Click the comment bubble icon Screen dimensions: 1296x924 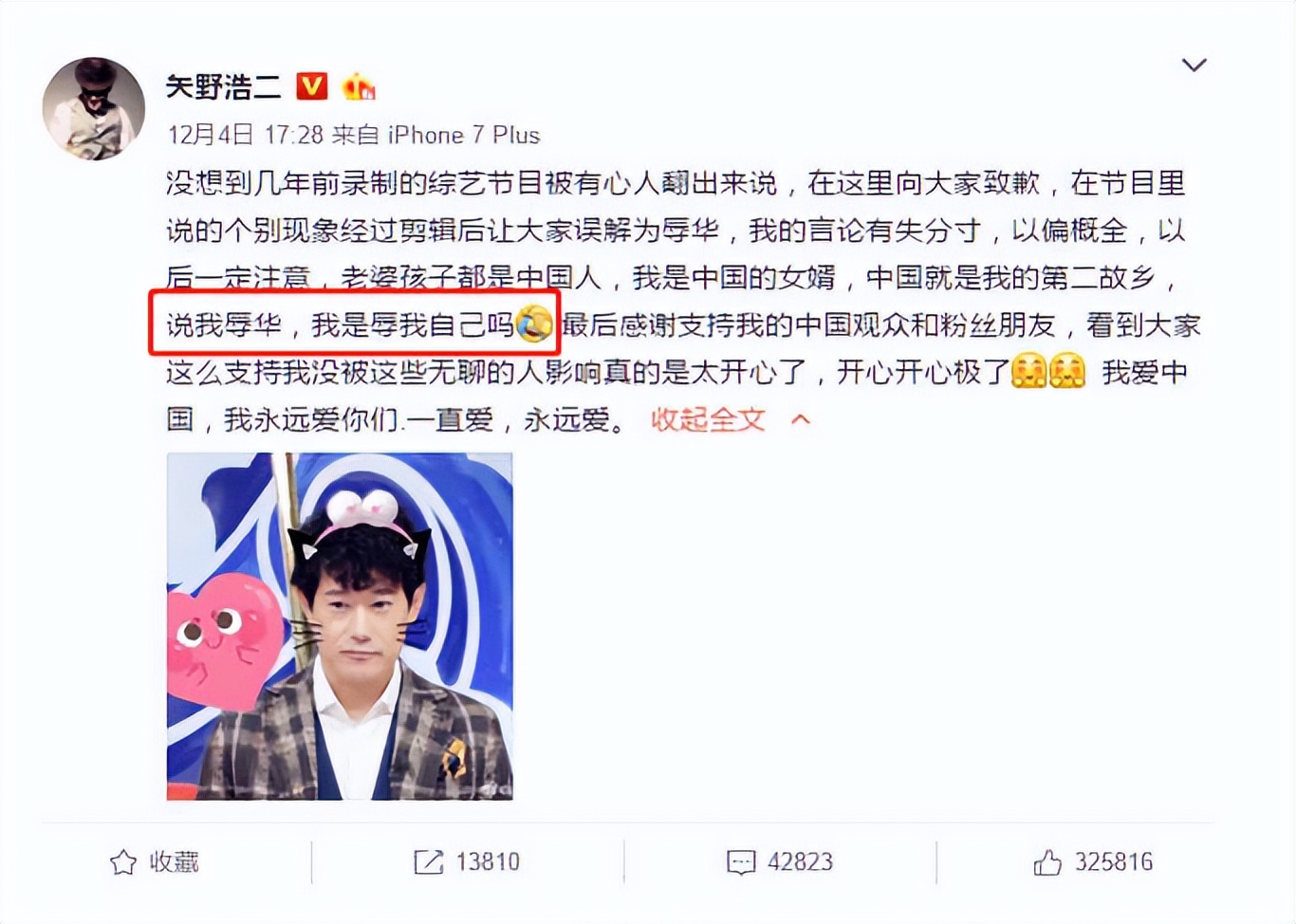tap(741, 862)
